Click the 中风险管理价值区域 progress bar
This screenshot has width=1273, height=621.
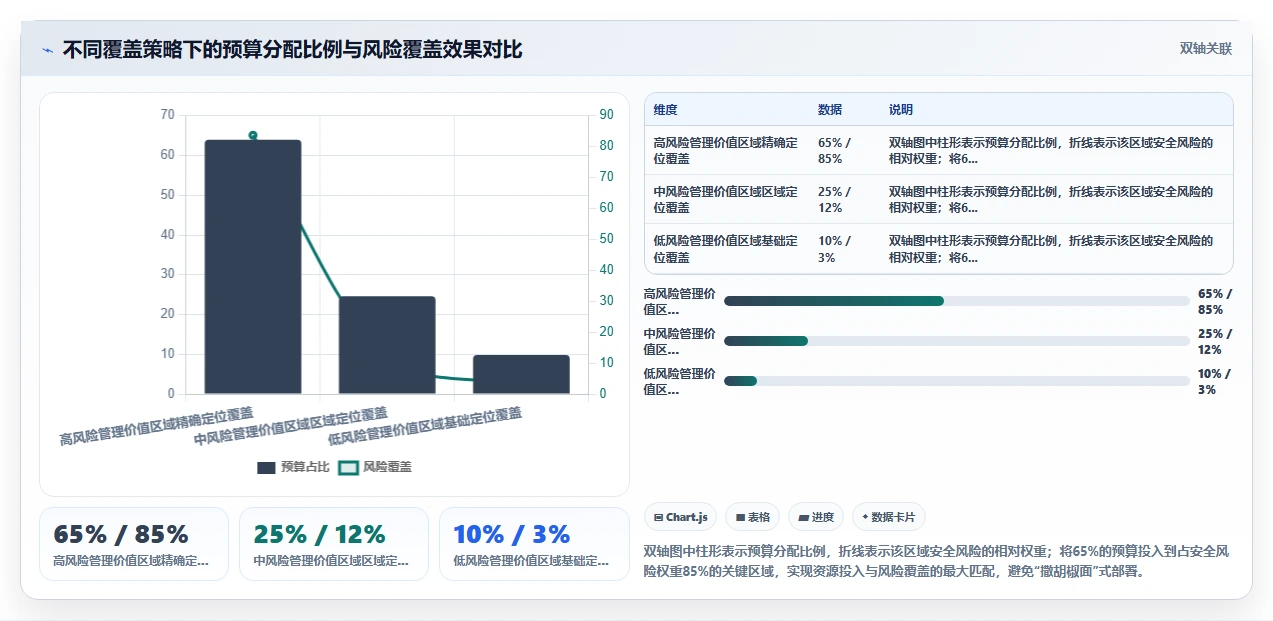tap(957, 341)
